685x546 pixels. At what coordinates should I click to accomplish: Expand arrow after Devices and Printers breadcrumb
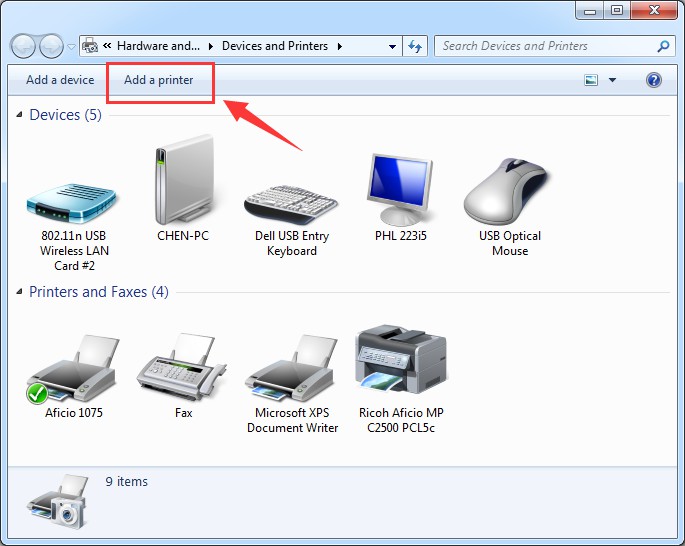click(x=340, y=46)
